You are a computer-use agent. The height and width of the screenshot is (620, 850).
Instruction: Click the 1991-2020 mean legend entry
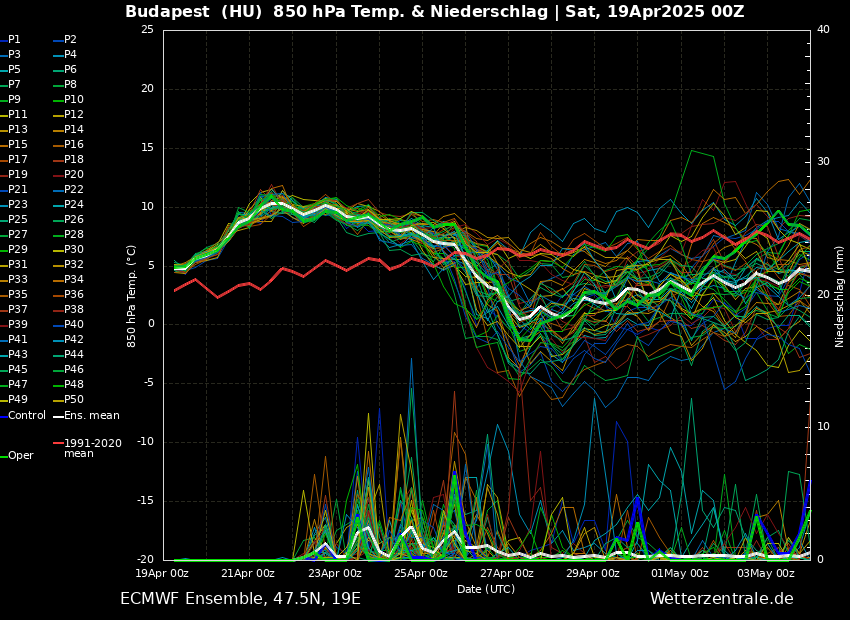pos(92,448)
